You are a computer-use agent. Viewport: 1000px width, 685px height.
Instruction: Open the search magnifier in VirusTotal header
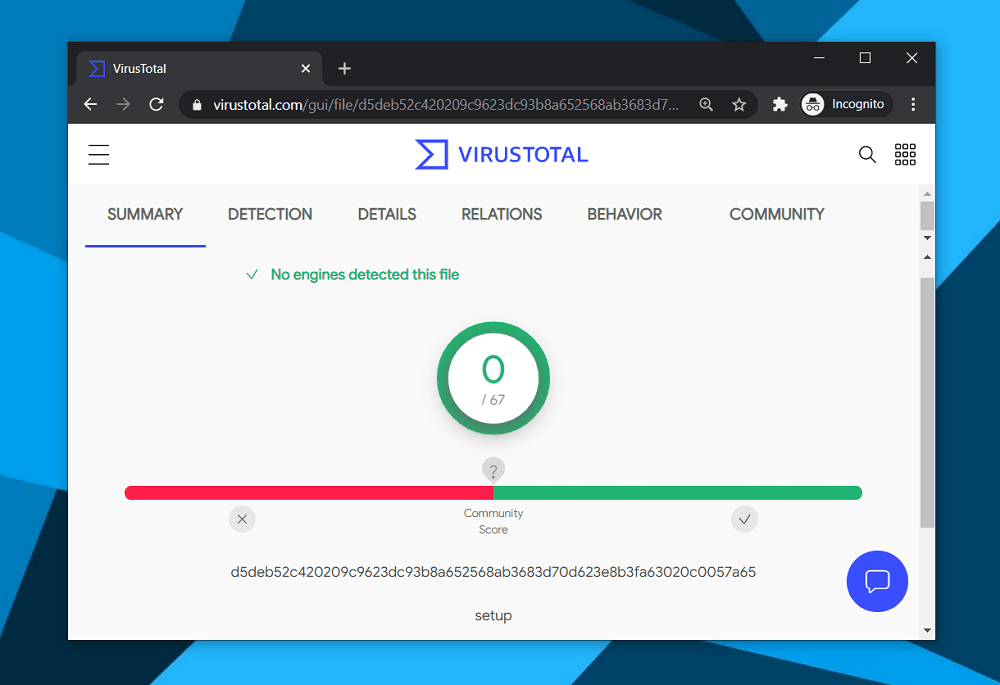pyautogui.click(x=867, y=154)
